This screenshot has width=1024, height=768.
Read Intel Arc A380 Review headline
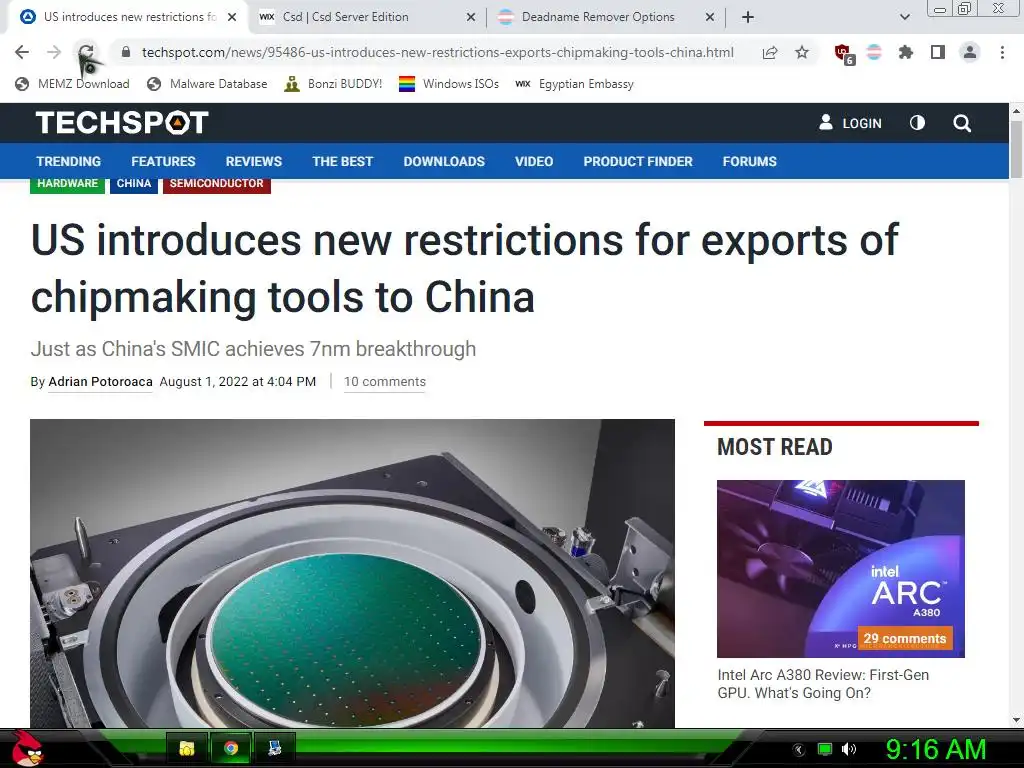pos(823,684)
